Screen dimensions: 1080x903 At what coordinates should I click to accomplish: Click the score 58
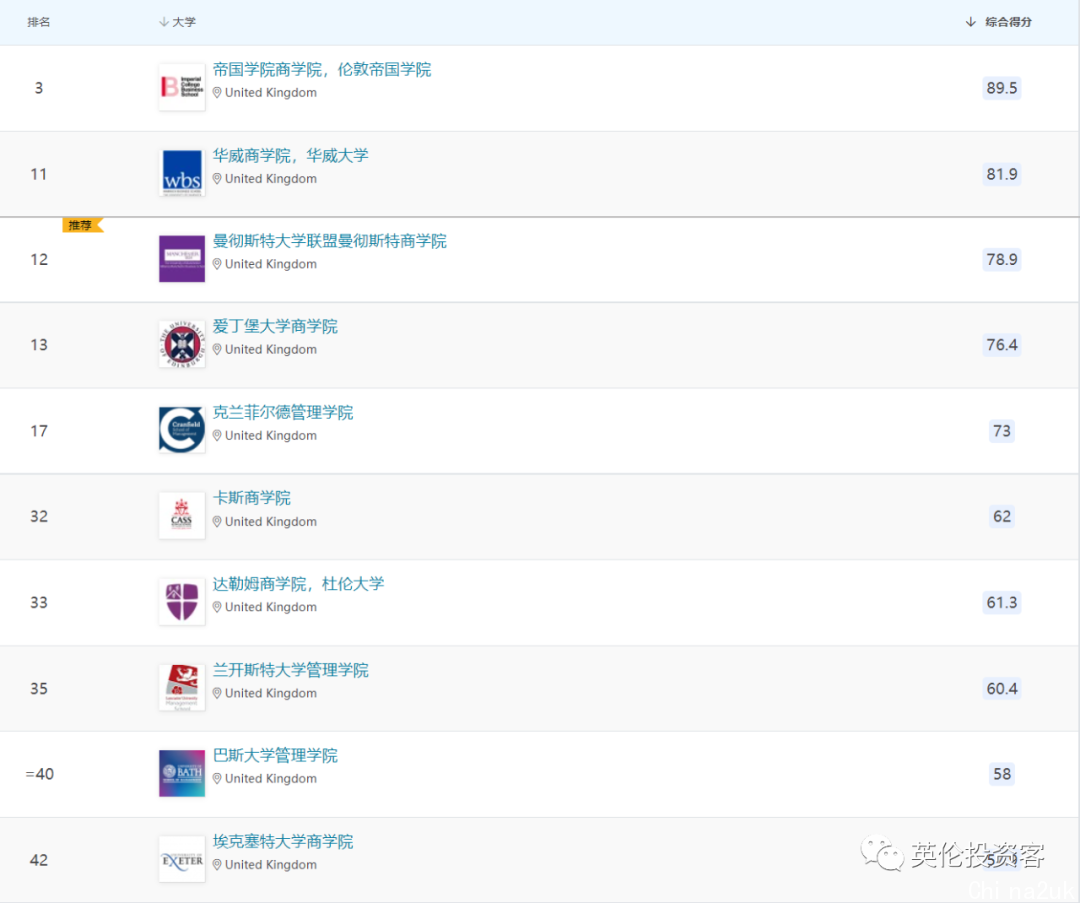pyautogui.click(x=1001, y=774)
